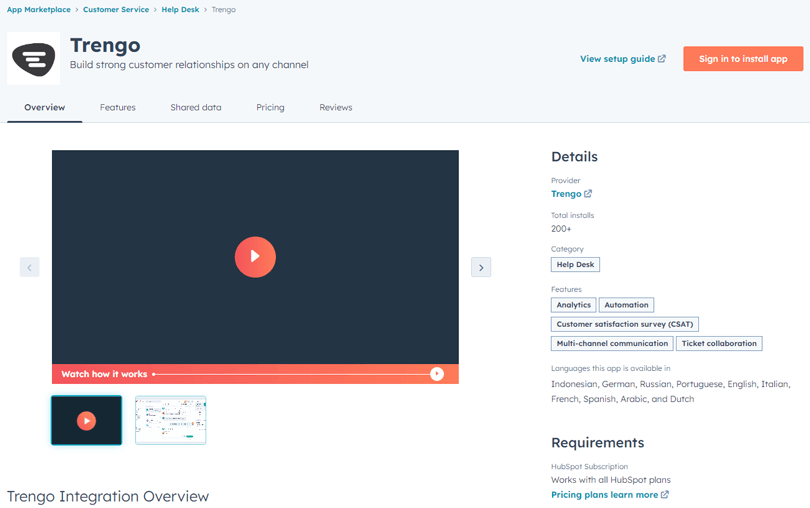This screenshot has height=508, width=810.
Task: Click Help Desk breadcrumb link
Action: click(180, 9)
